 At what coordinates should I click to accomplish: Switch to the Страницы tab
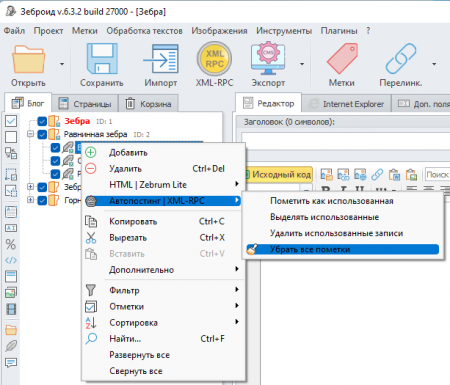85,104
